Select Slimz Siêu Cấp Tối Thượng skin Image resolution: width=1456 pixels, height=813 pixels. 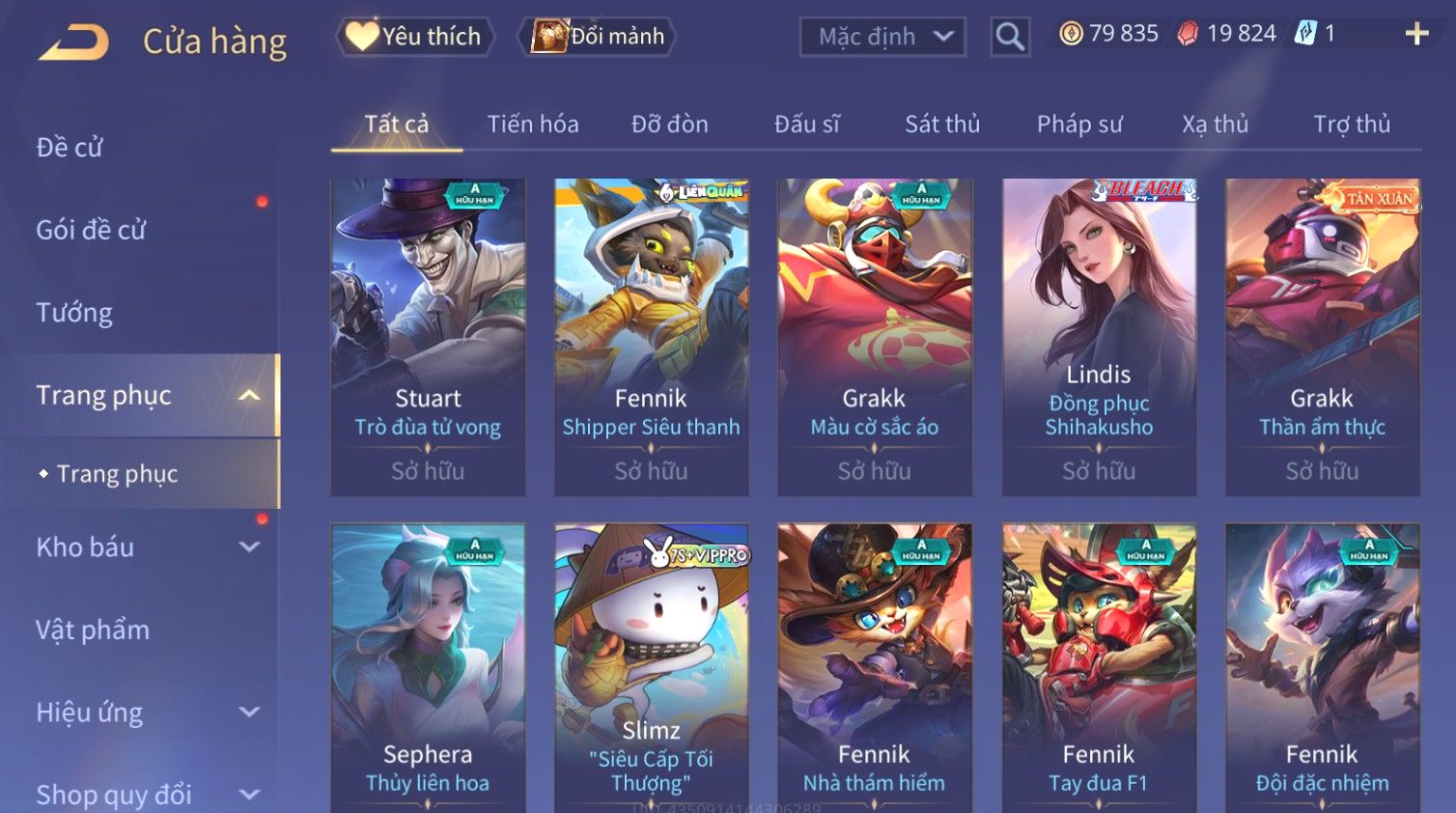(x=652, y=668)
